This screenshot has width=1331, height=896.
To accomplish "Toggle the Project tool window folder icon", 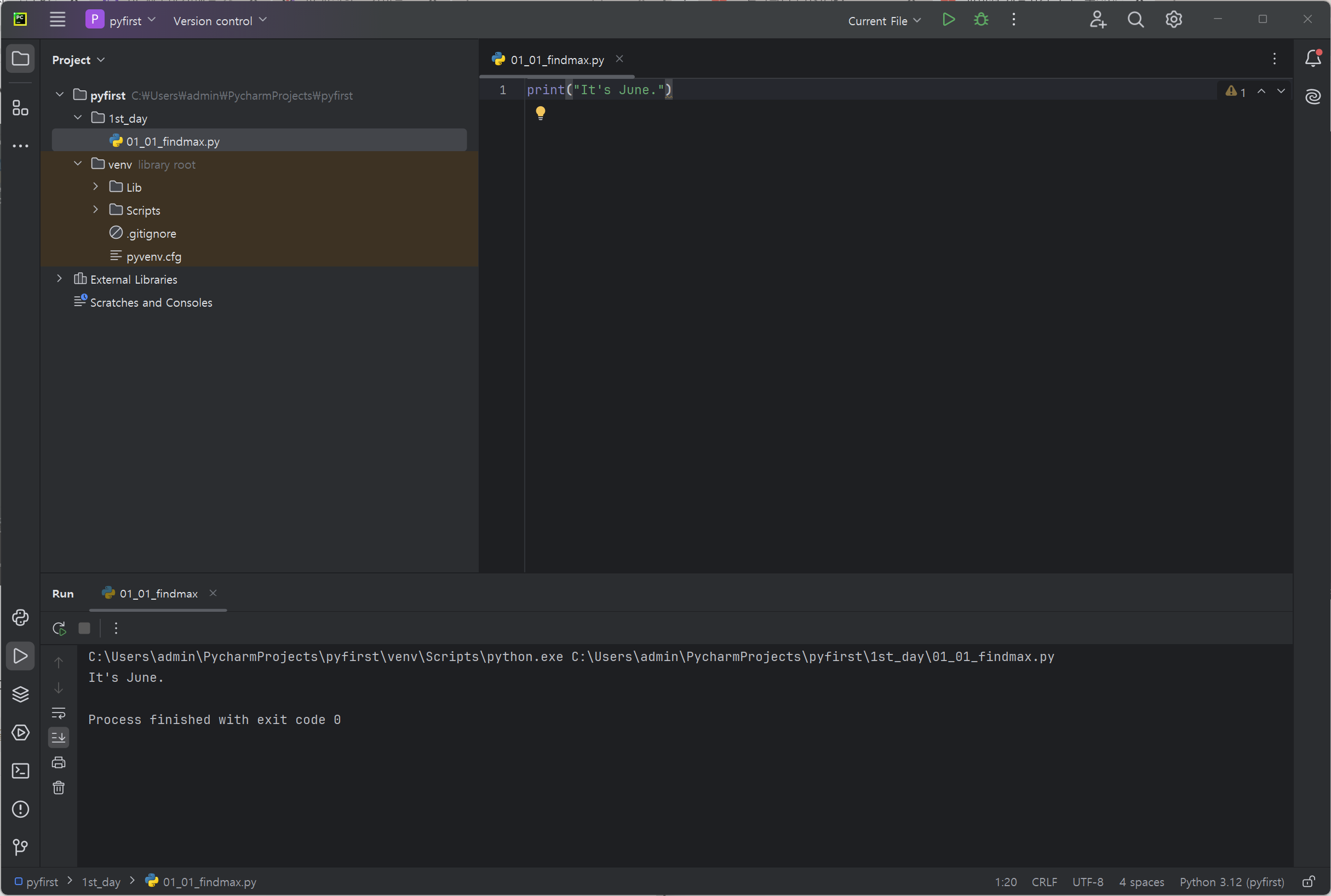I will (x=21, y=58).
